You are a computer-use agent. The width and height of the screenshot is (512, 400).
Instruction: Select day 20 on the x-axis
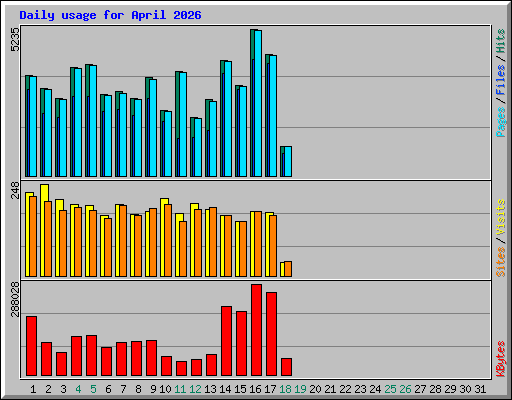click(x=315, y=389)
